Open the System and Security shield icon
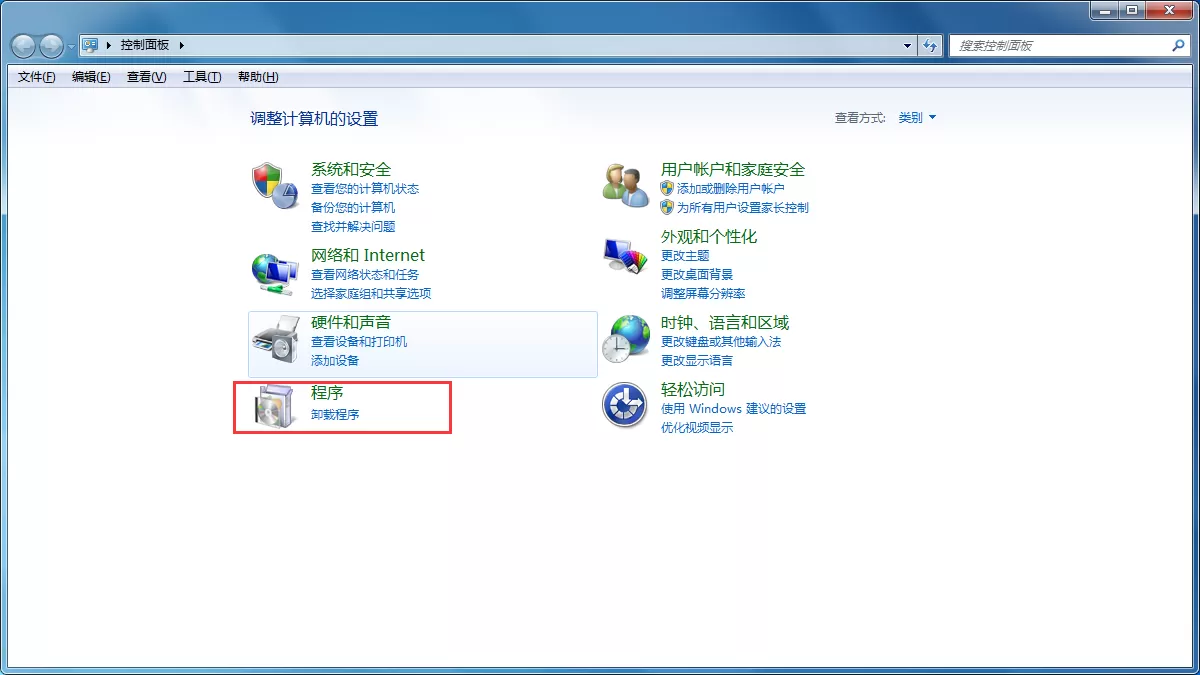Image resolution: width=1200 pixels, height=675 pixels. click(274, 186)
